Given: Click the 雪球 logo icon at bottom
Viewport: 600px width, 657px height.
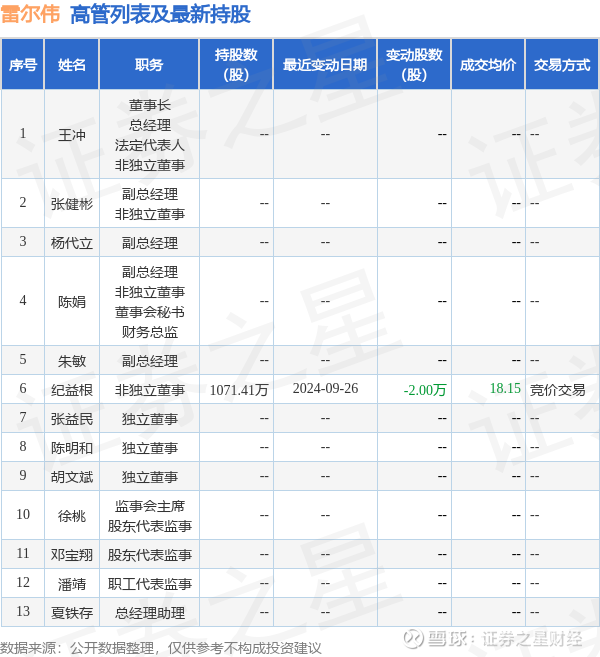Looking at the screenshot, I should [413, 639].
